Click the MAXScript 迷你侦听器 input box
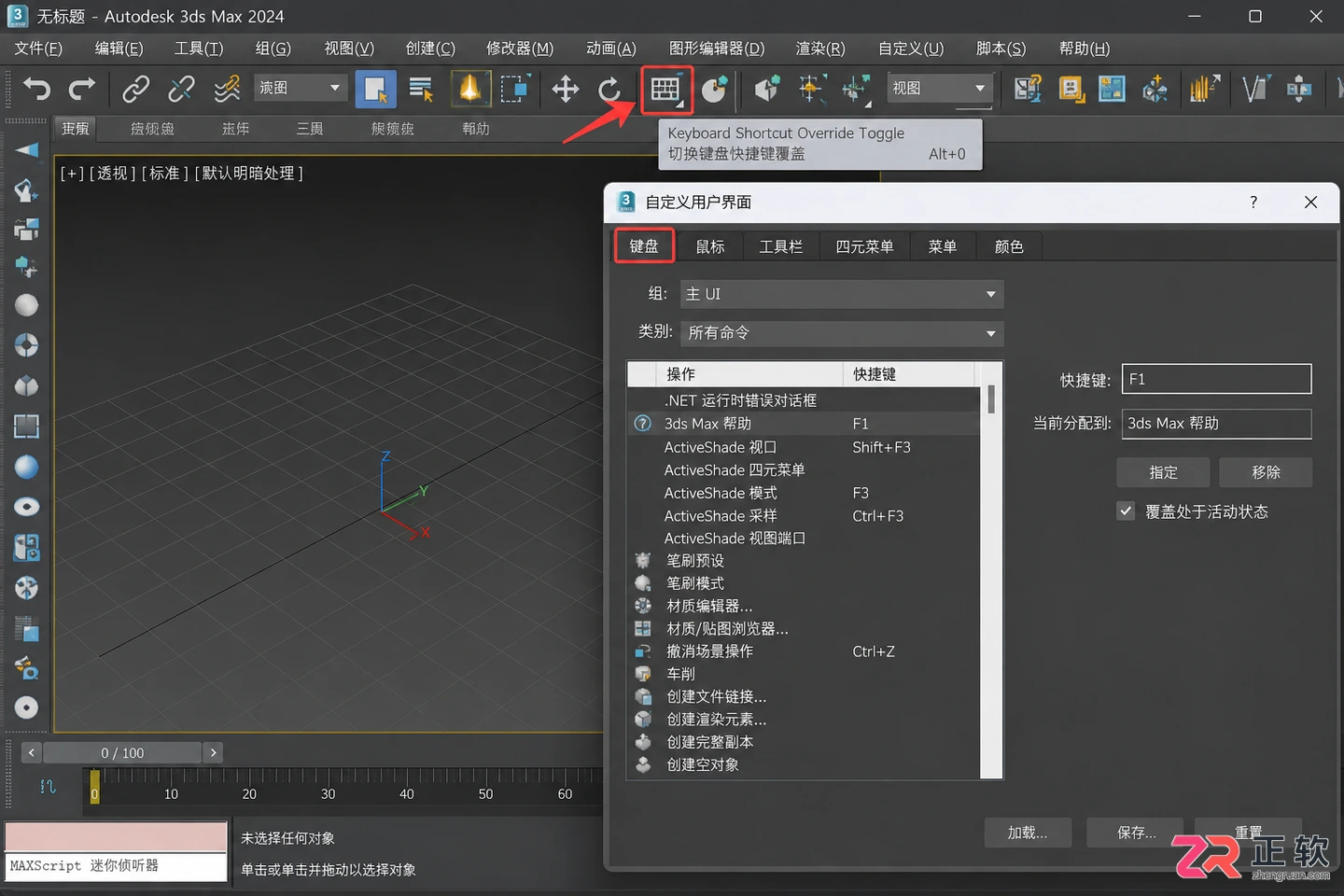Viewport: 1344px width, 896px height. coord(117,866)
